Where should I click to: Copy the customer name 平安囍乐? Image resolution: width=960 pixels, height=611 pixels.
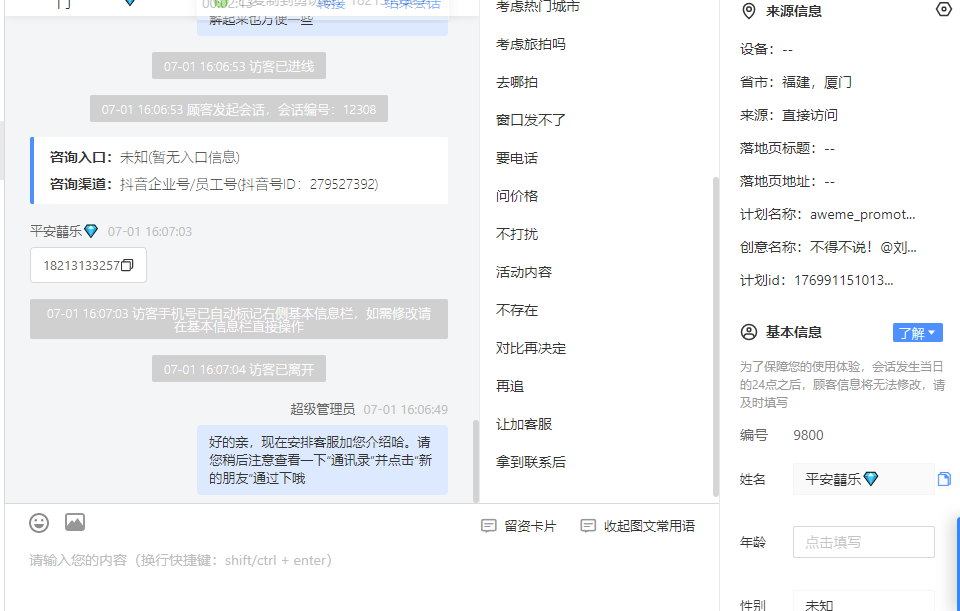pos(944,479)
